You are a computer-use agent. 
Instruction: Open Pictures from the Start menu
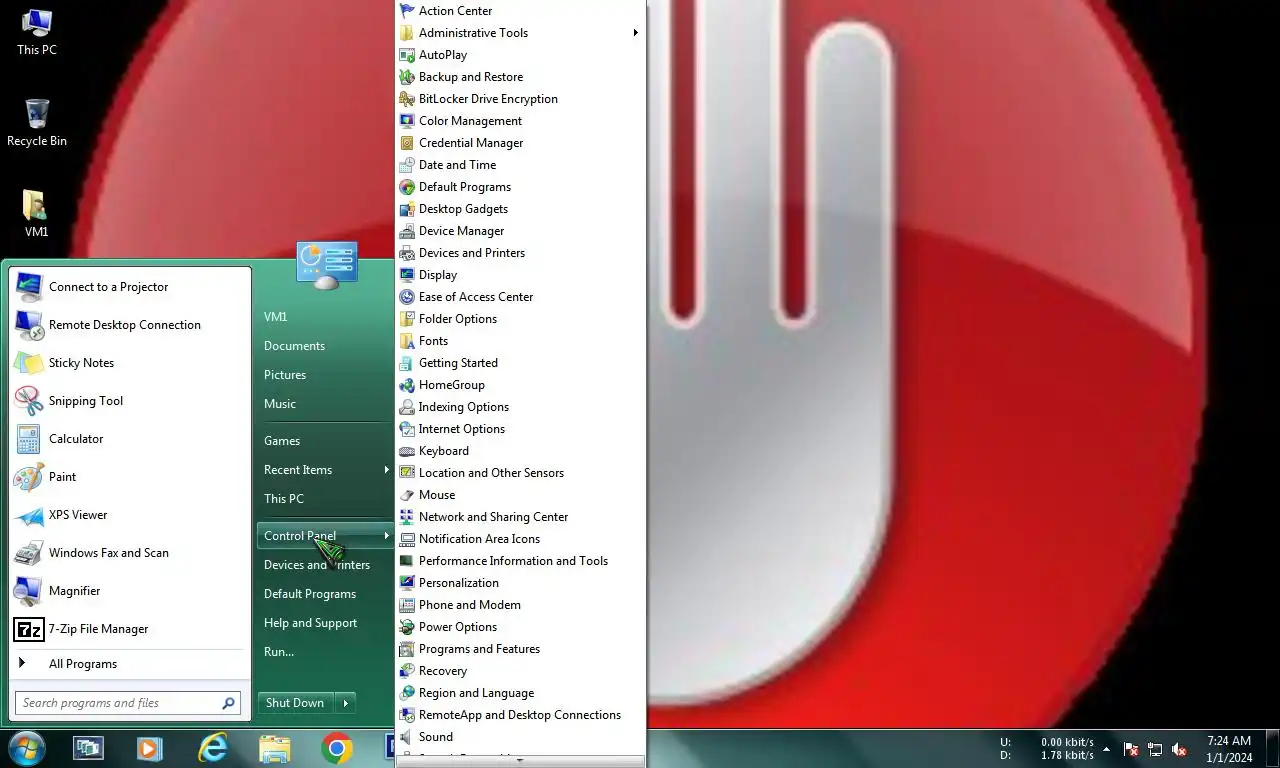coord(325,375)
